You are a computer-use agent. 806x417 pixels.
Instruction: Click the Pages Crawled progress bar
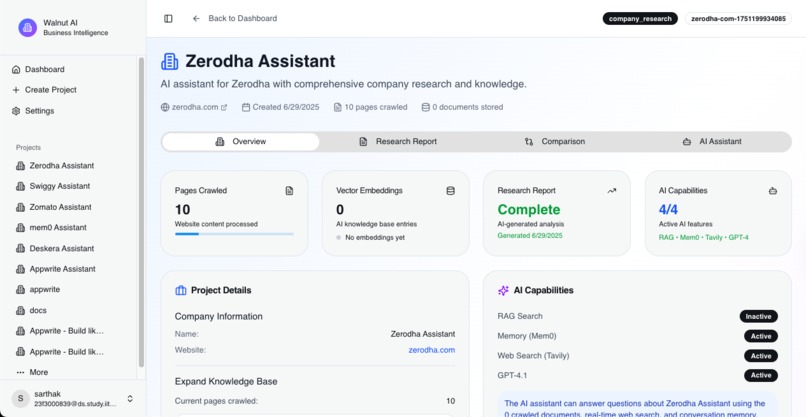[x=234, y=234]
